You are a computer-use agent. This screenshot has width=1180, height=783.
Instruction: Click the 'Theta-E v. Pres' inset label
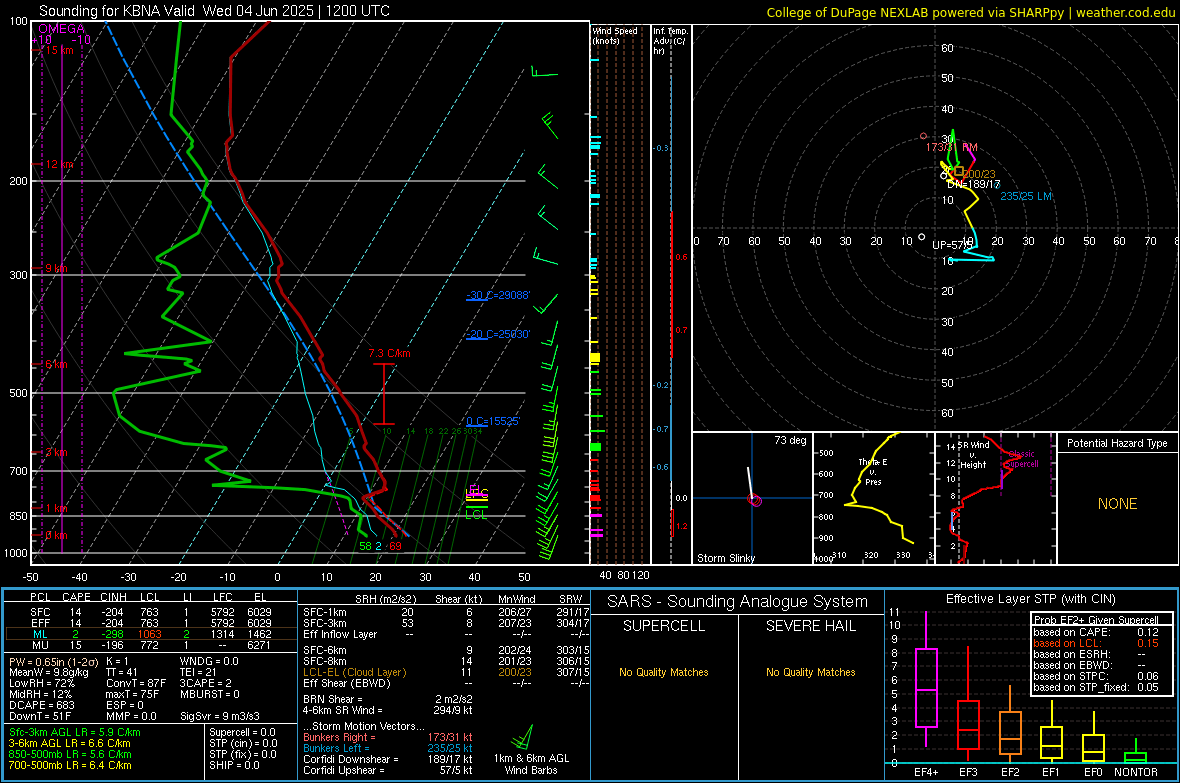[x=873, y=471]
